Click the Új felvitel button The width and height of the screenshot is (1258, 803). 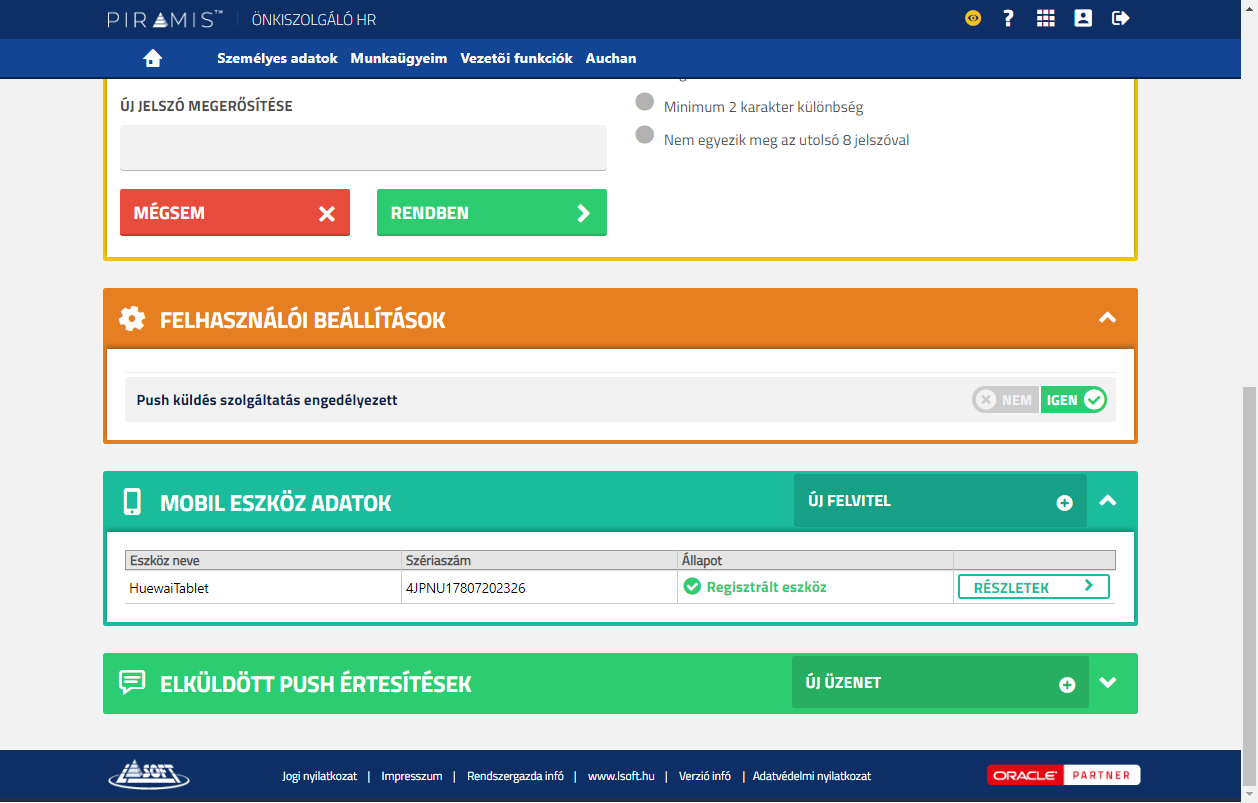tap(939, 501)
